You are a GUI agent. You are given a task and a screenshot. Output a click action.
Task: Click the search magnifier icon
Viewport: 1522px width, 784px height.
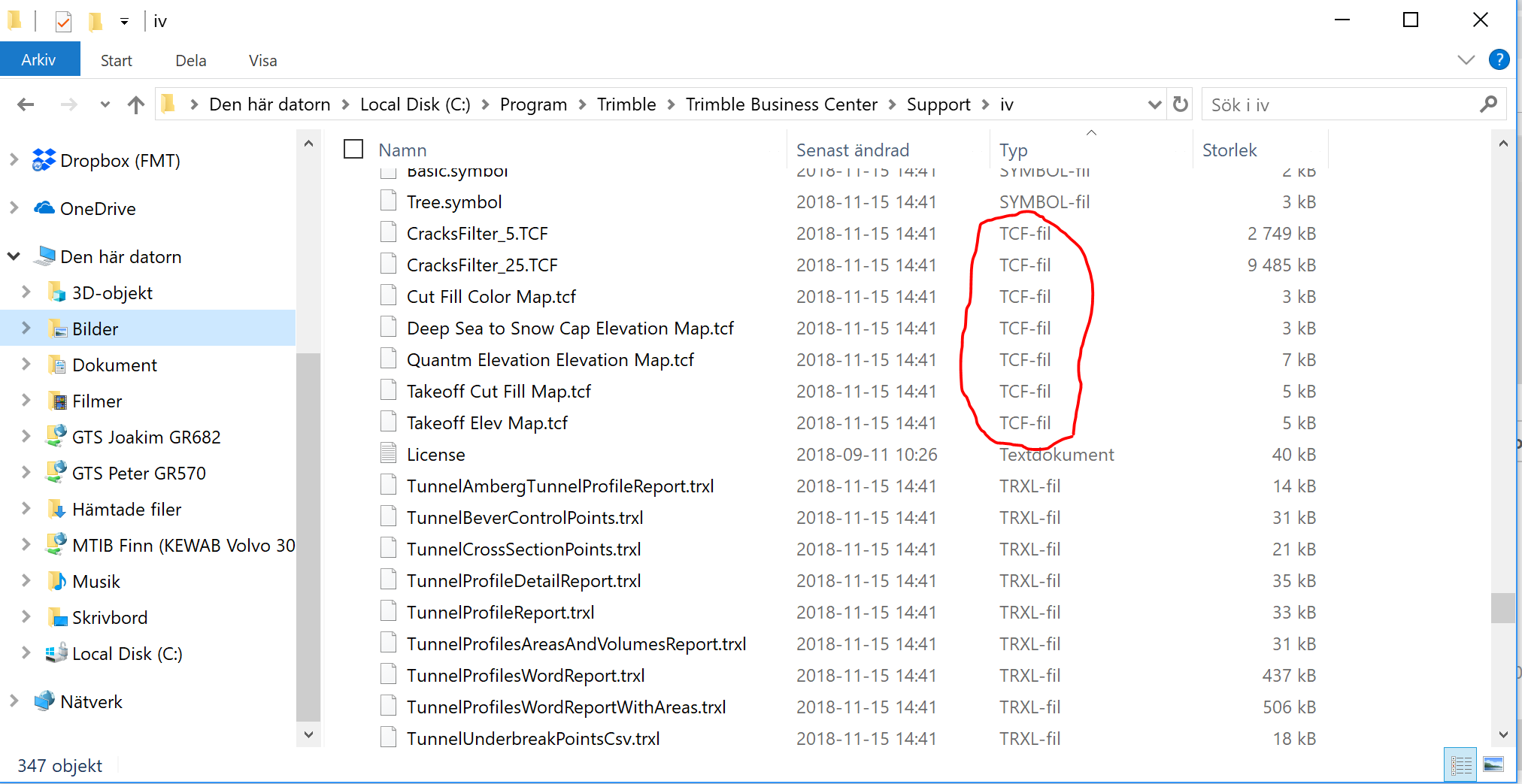1488,104
